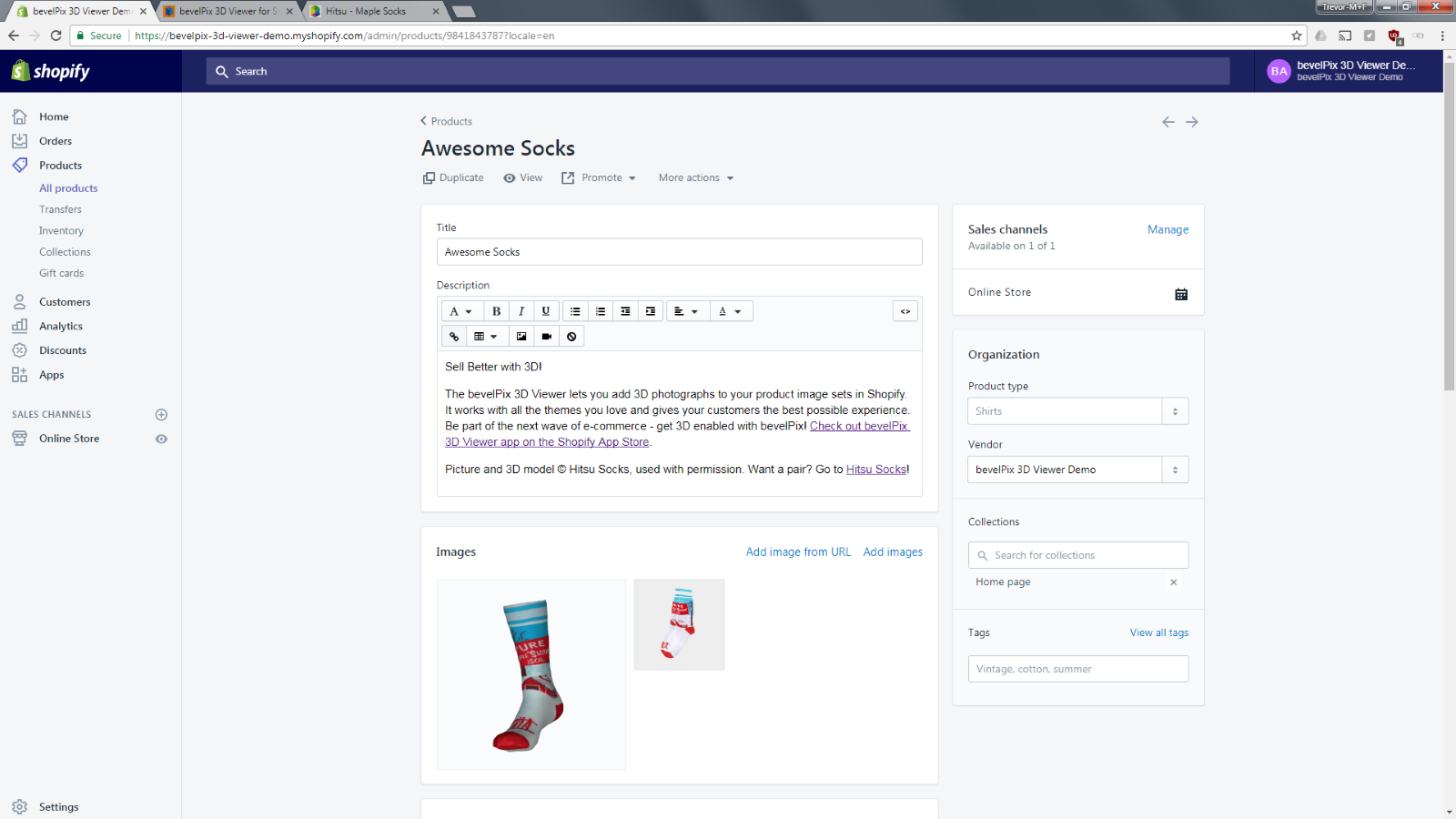Select the small sock thumbnail image
The height and width of the screenshot is (819, 1456).
click(679, 625)
